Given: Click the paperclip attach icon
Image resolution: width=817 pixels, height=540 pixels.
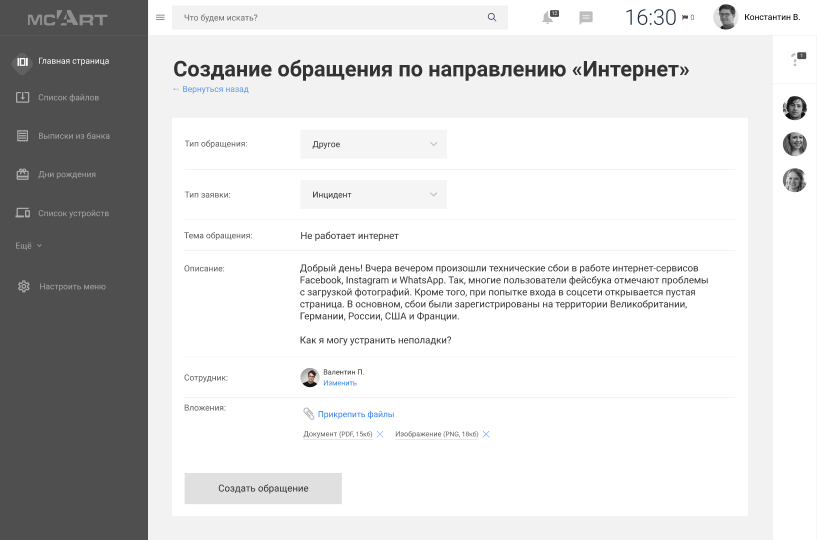Looking at the screenshot, I should pyautogui.click(x=309, y=414).
